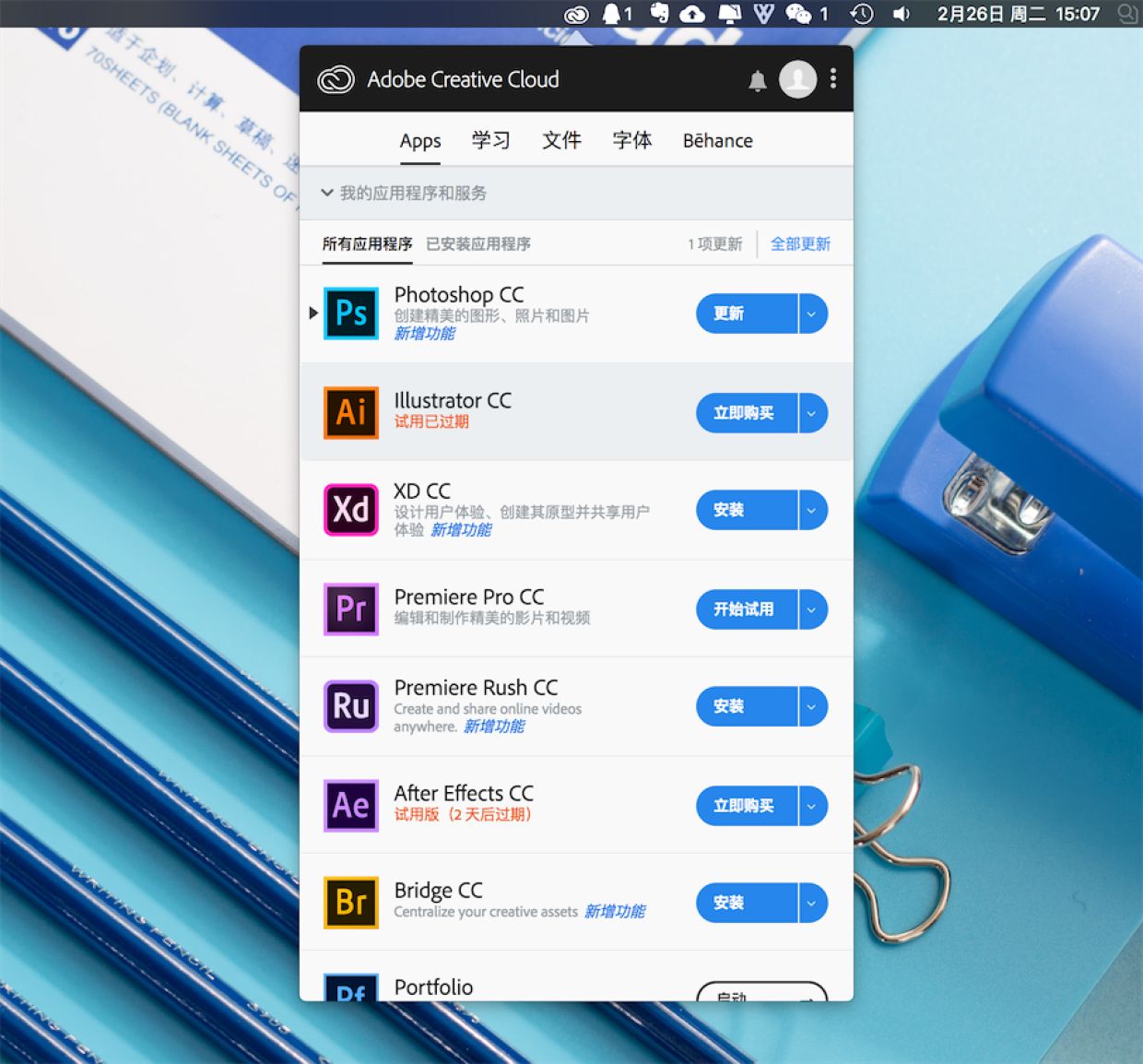This screenshot has width=1143, height=1064.
Task: Open notifications bell in Creative Cloud header
Action: [758, 81]
